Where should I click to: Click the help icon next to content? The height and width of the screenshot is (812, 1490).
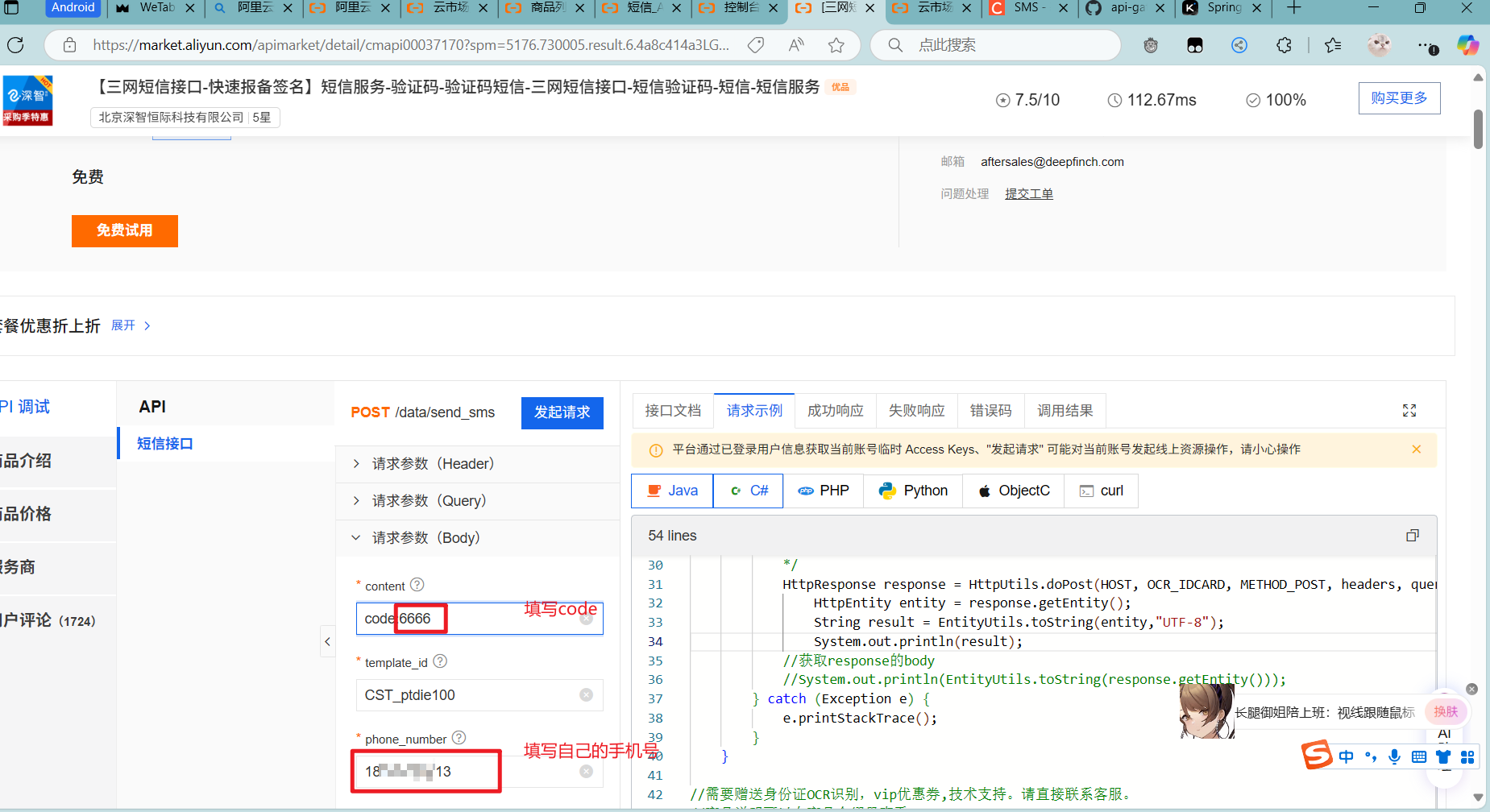[x=417, y=585]
